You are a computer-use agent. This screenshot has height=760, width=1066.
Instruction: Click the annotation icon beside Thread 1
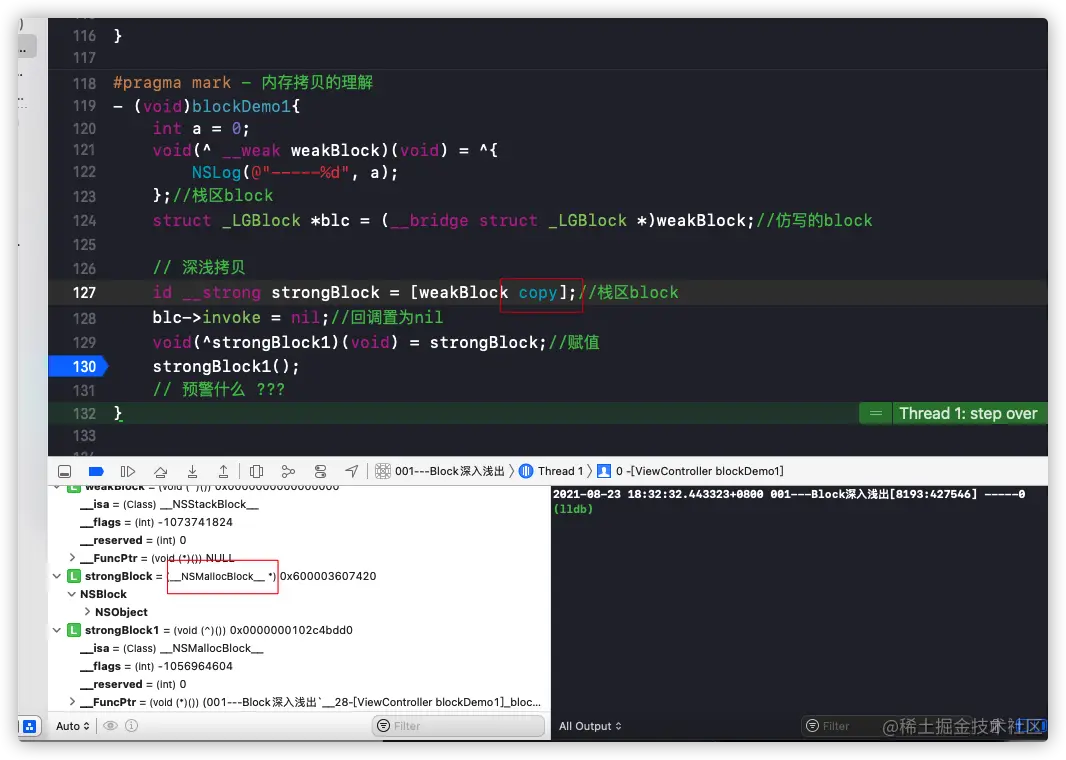(876, 413)
